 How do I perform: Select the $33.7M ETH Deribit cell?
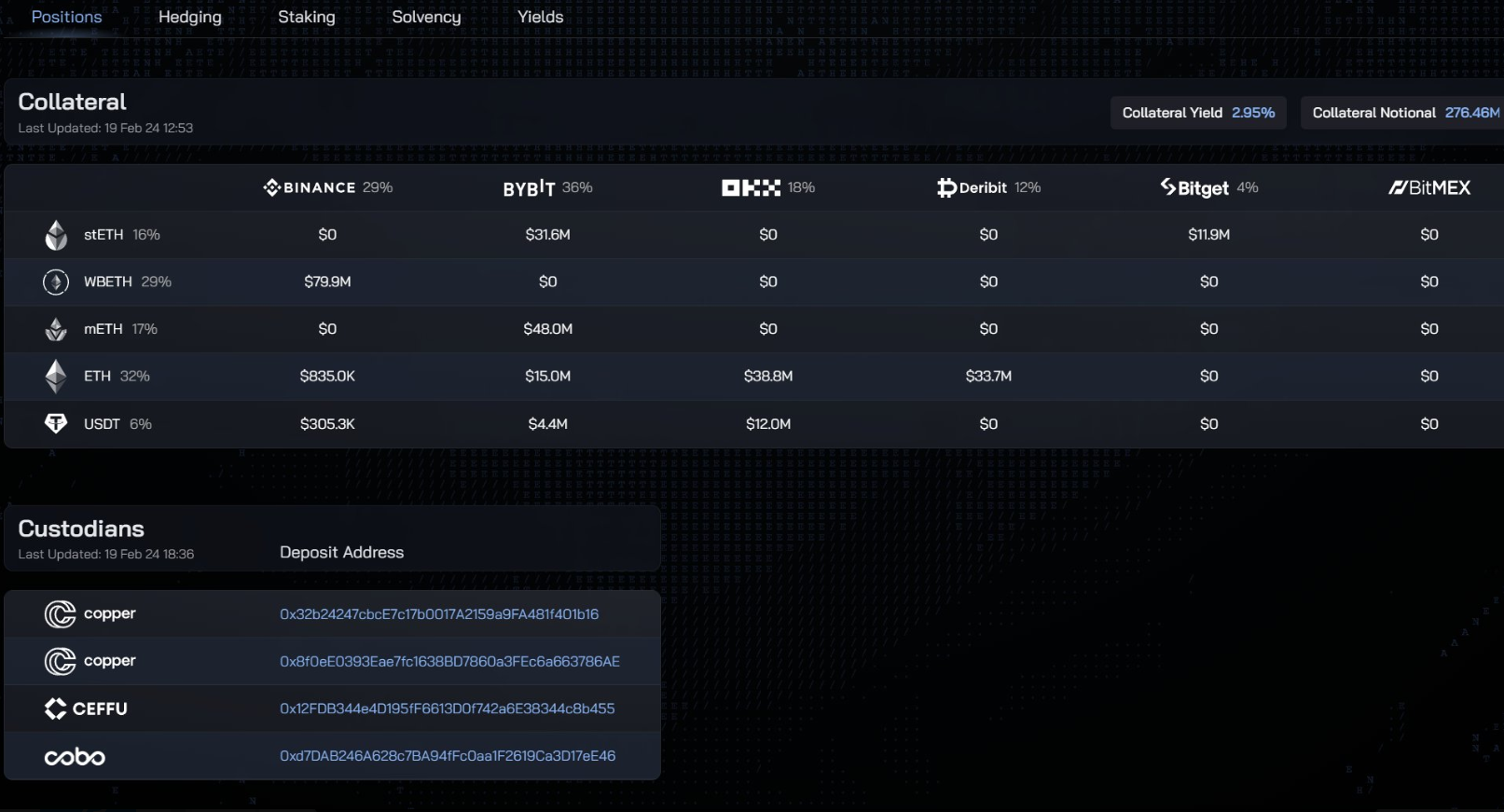(988, 377)
